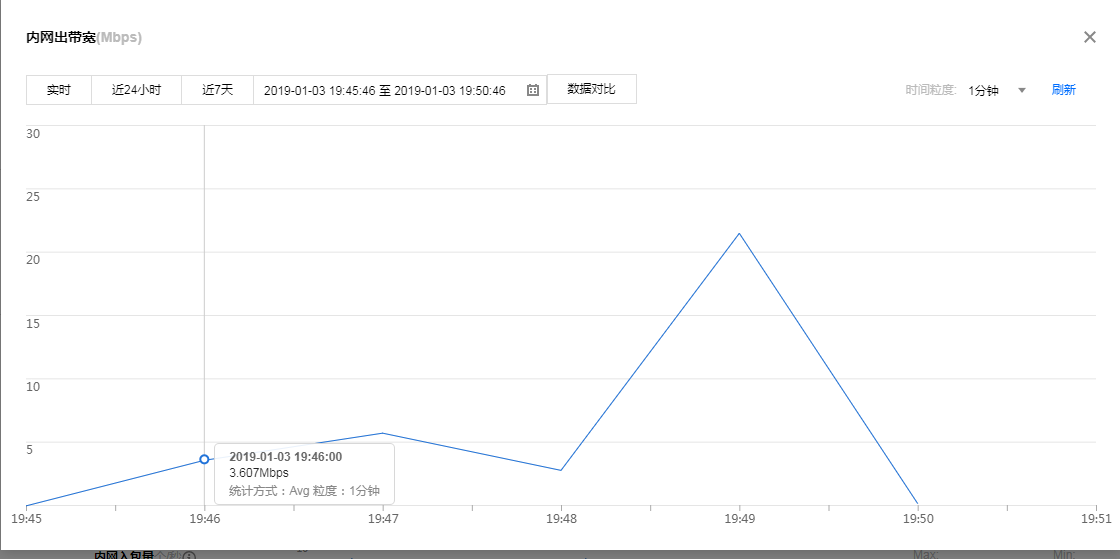Choose the 近7天 time range
This screenshot has width=1120, height=559.
pyautogui.click(x=217, y=90)
